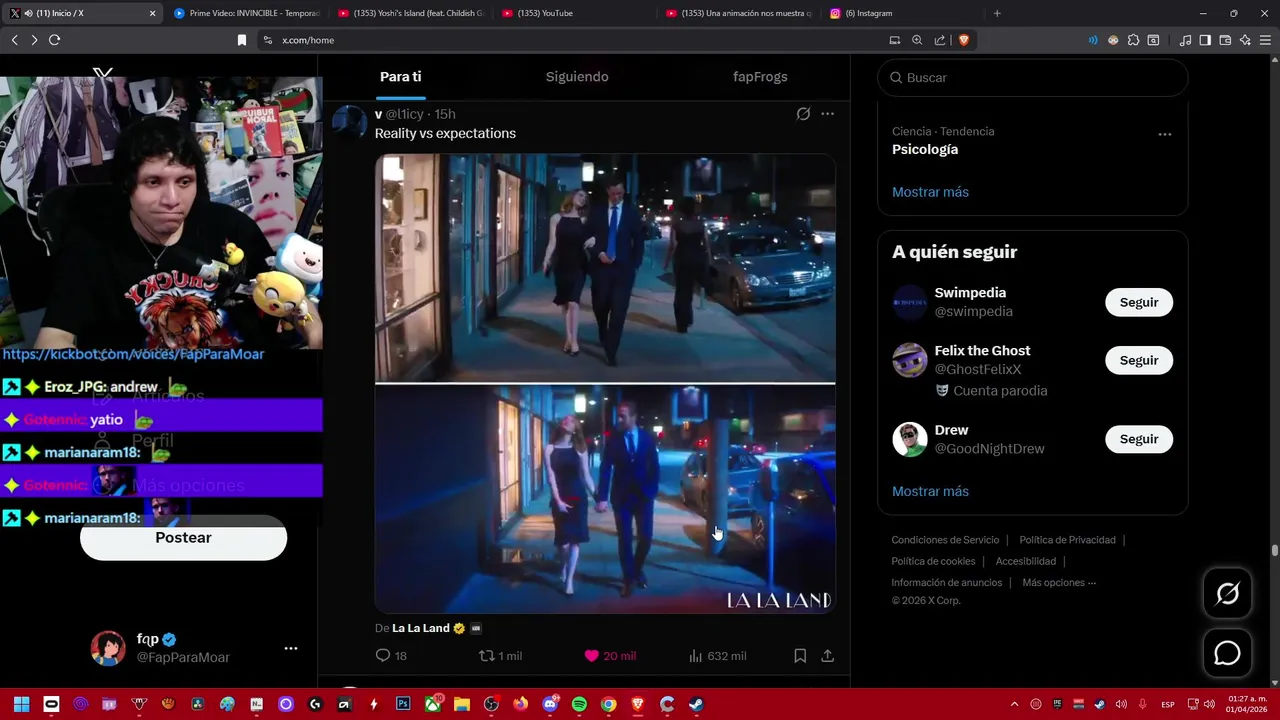Open the floating messages chat button
Viewport: 1280px width, 720px height.
tap(1227, 653)
